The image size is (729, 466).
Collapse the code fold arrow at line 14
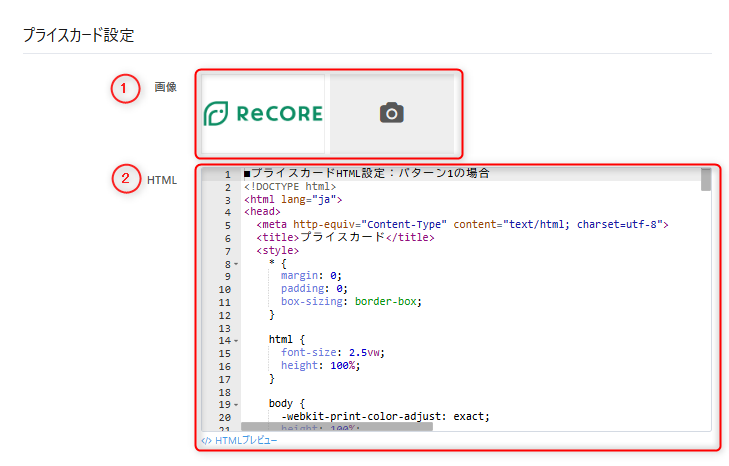pyautogui.click(x=236, y=340)
